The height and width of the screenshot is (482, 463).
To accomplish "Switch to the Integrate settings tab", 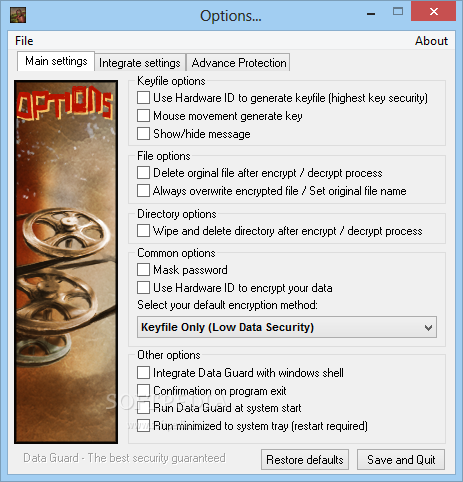I will point(140,63).
